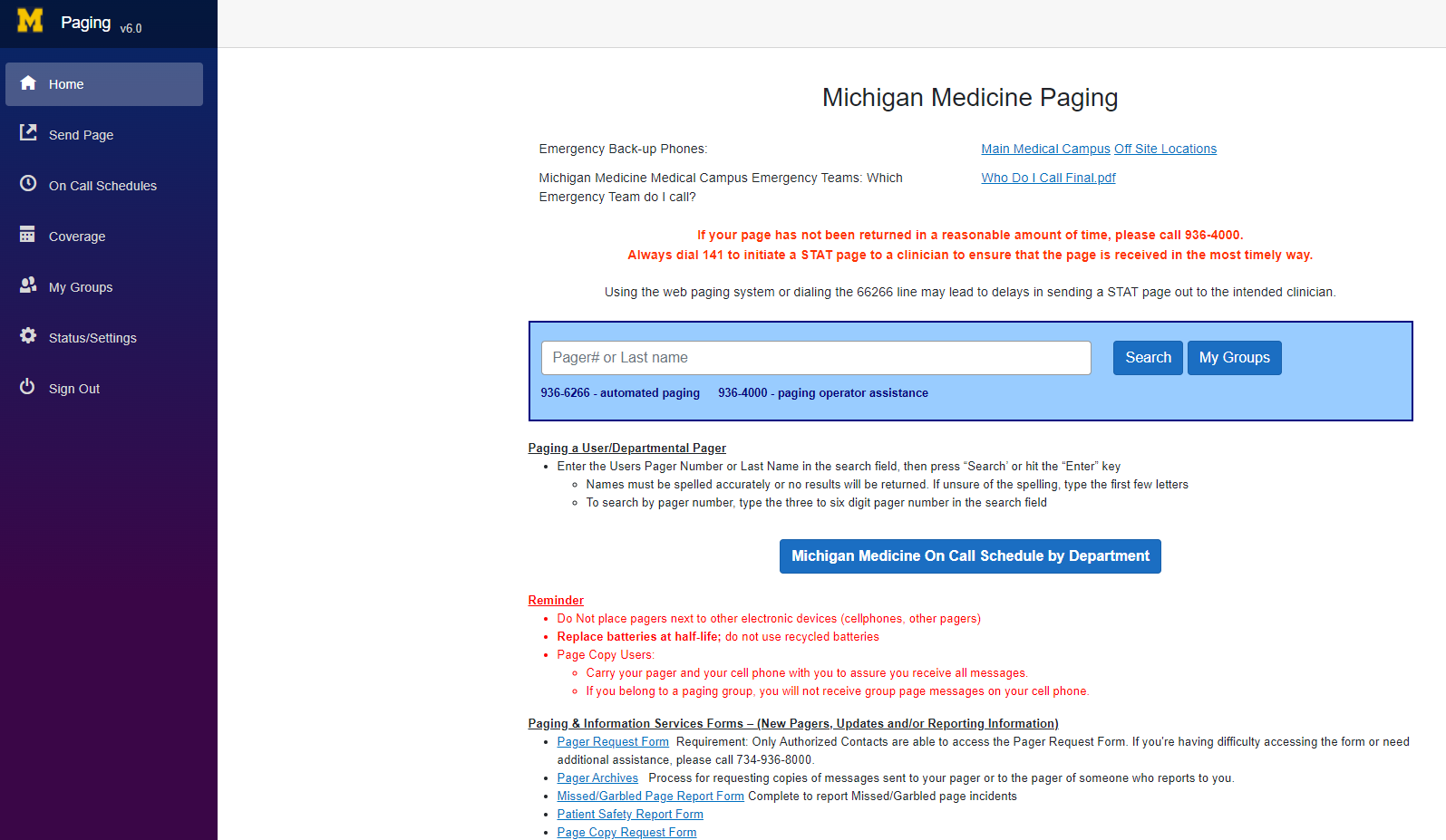The image size is (1446, 840).
Task: Go to On Call Schedules
Action: click(x=104, y=186)
